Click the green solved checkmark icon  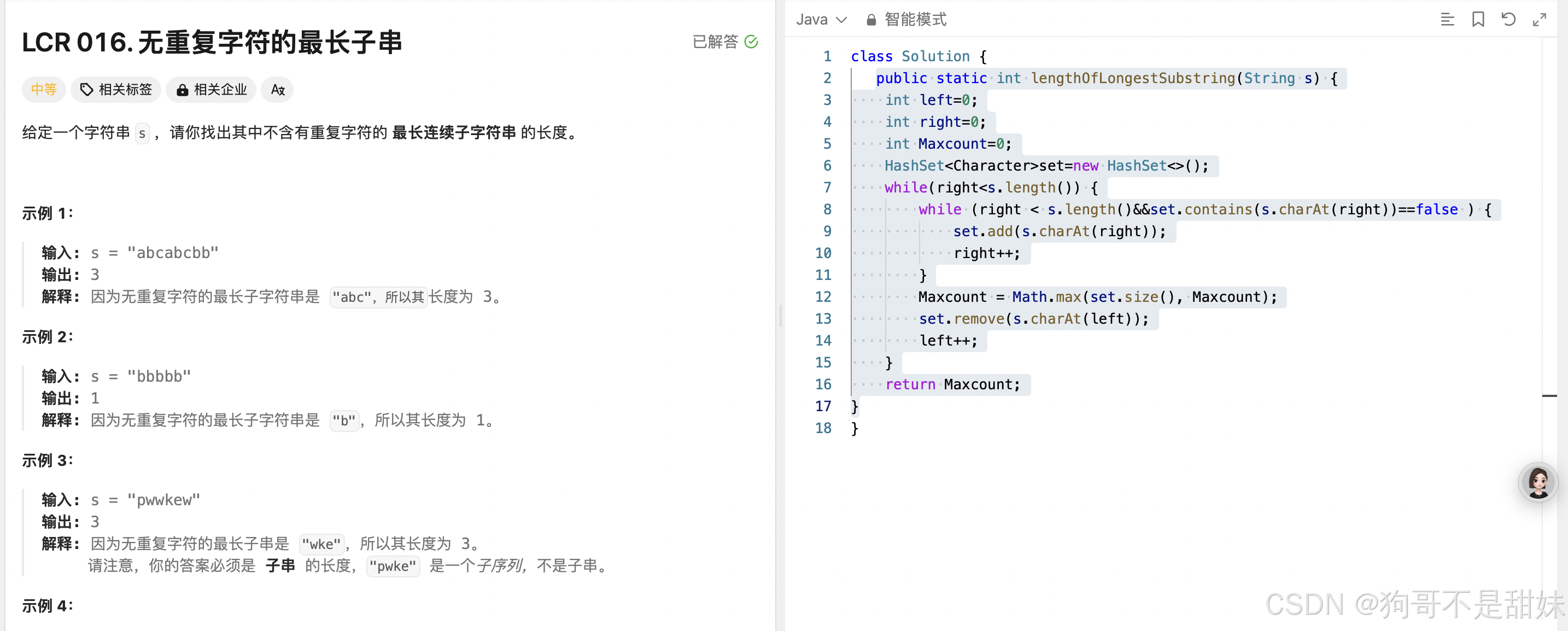751,42
